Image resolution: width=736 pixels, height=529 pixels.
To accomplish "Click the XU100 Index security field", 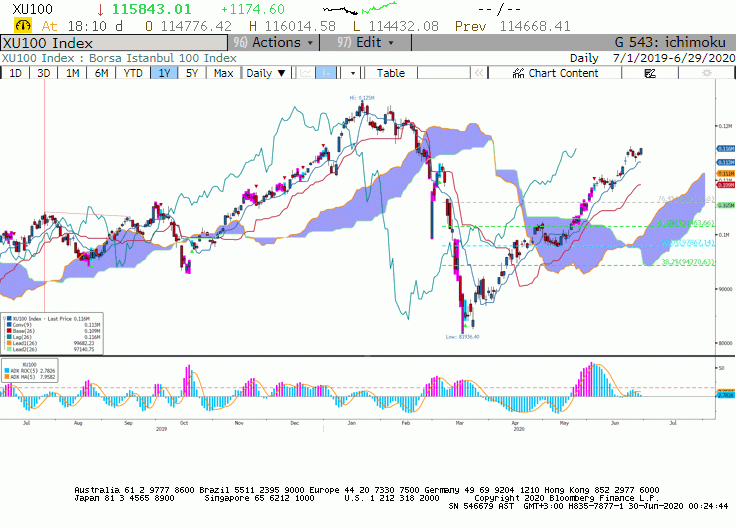I will click(114, 43).
